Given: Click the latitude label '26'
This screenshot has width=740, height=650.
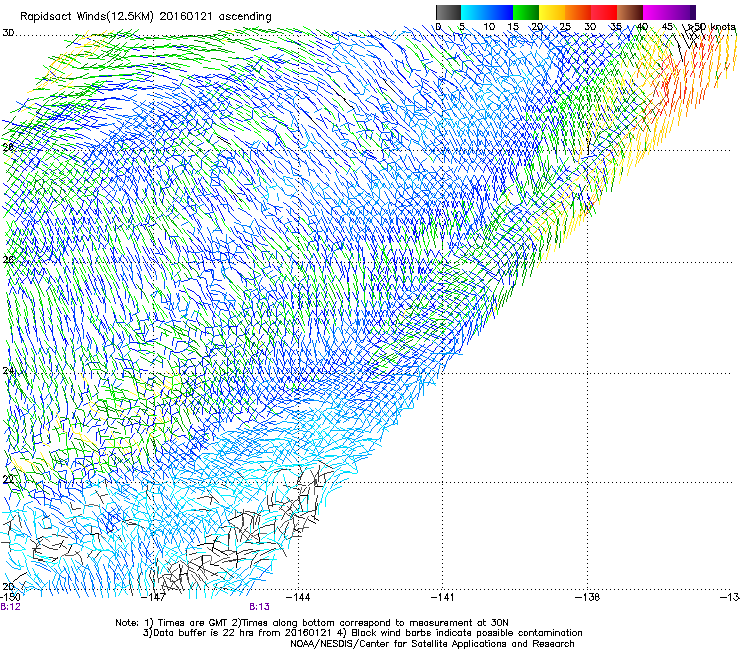Looking at the screenshot, I should [x=8, y=259].
